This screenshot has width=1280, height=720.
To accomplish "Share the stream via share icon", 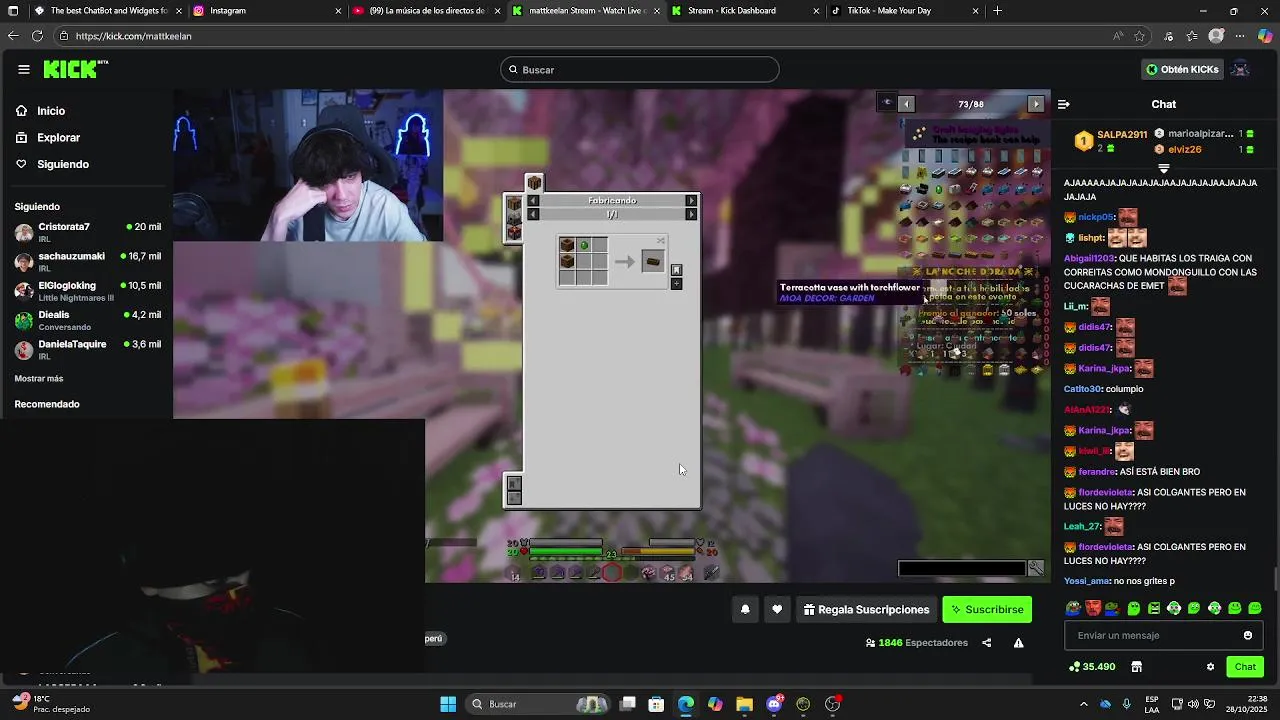I will tap(987, 643).
